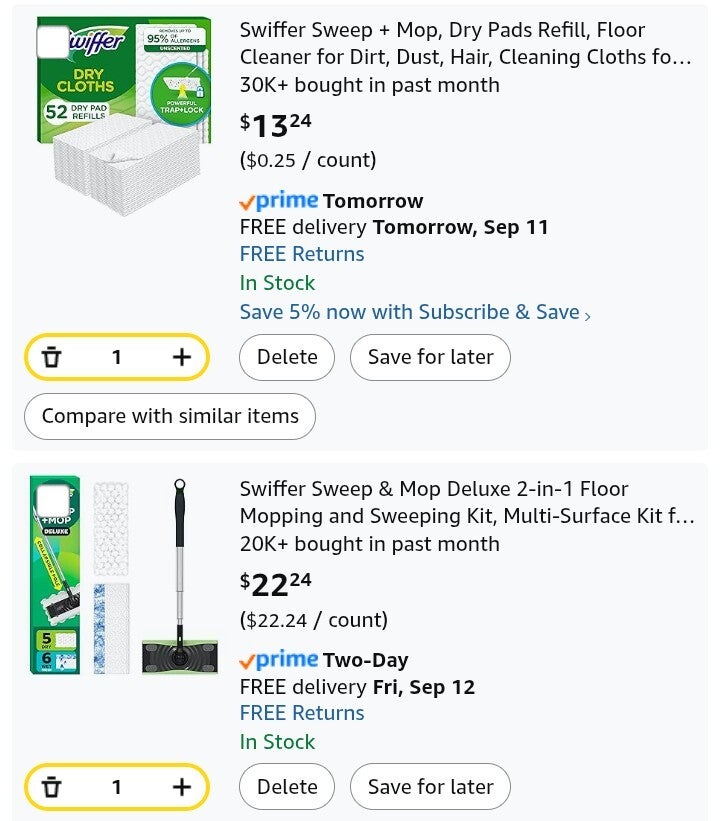Image resolution: width=720 pixels, height=821 pixels.
Task: Click FREE Returns under Deluxe Mopping Kit
Action: tap(302, 713)
